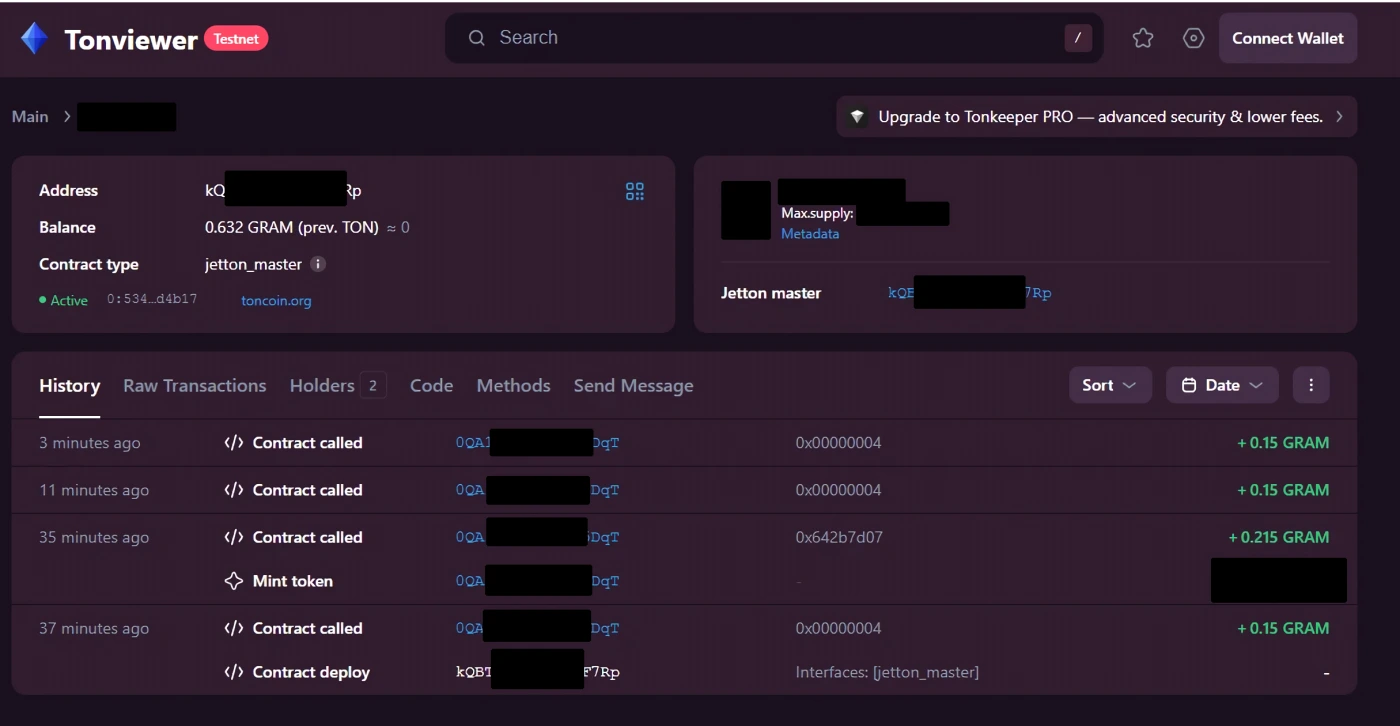Open sender address in the 3 minutes ago row
Viewport: 1400px width, 726px height.
(538, 443)
